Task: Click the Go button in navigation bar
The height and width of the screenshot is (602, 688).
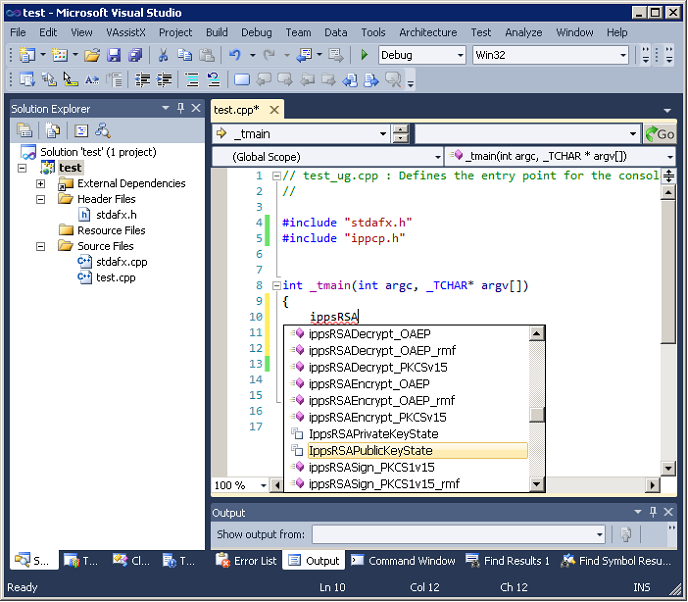Action: 660,134
